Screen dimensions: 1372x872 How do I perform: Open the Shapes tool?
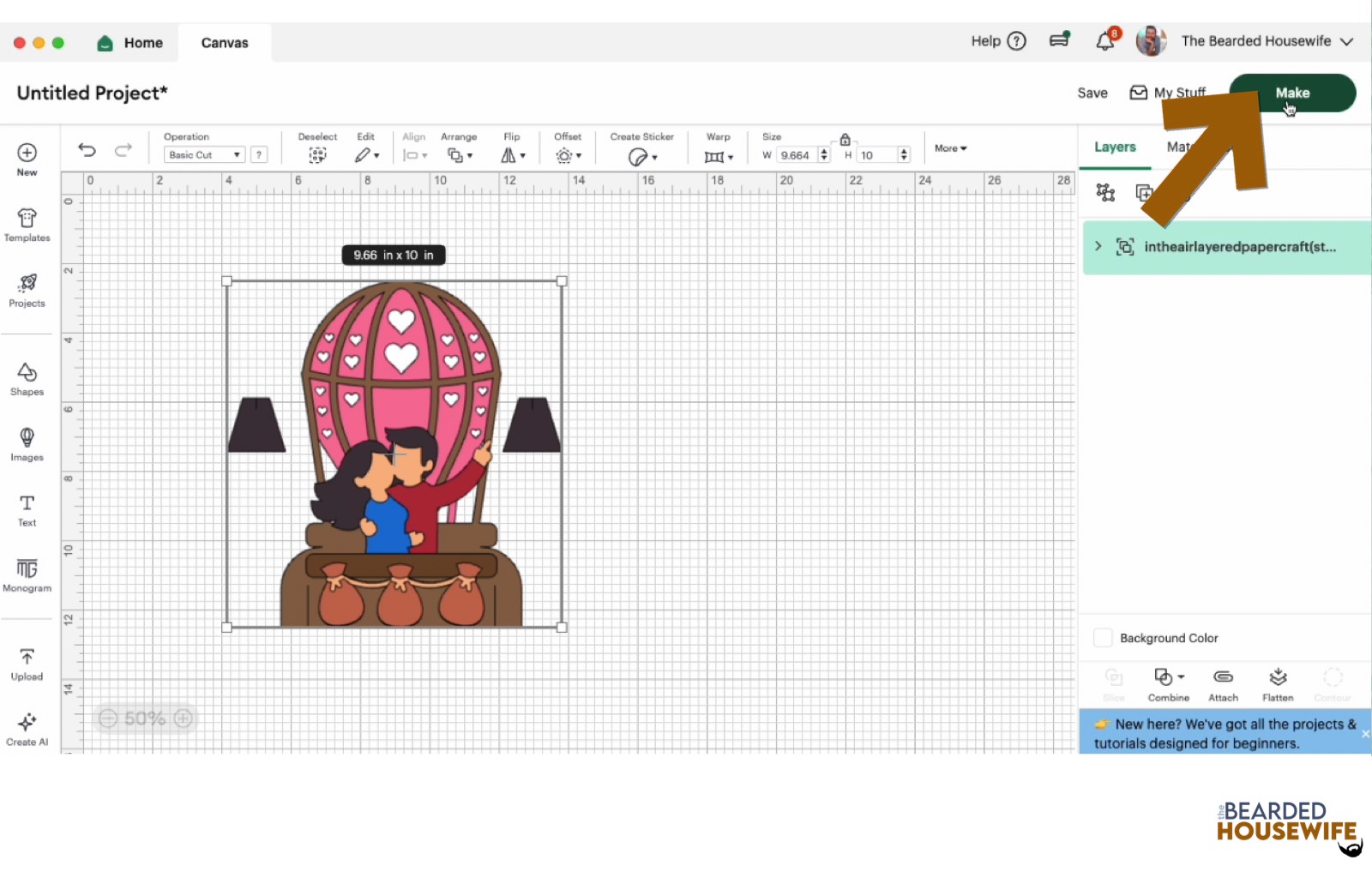27,378
